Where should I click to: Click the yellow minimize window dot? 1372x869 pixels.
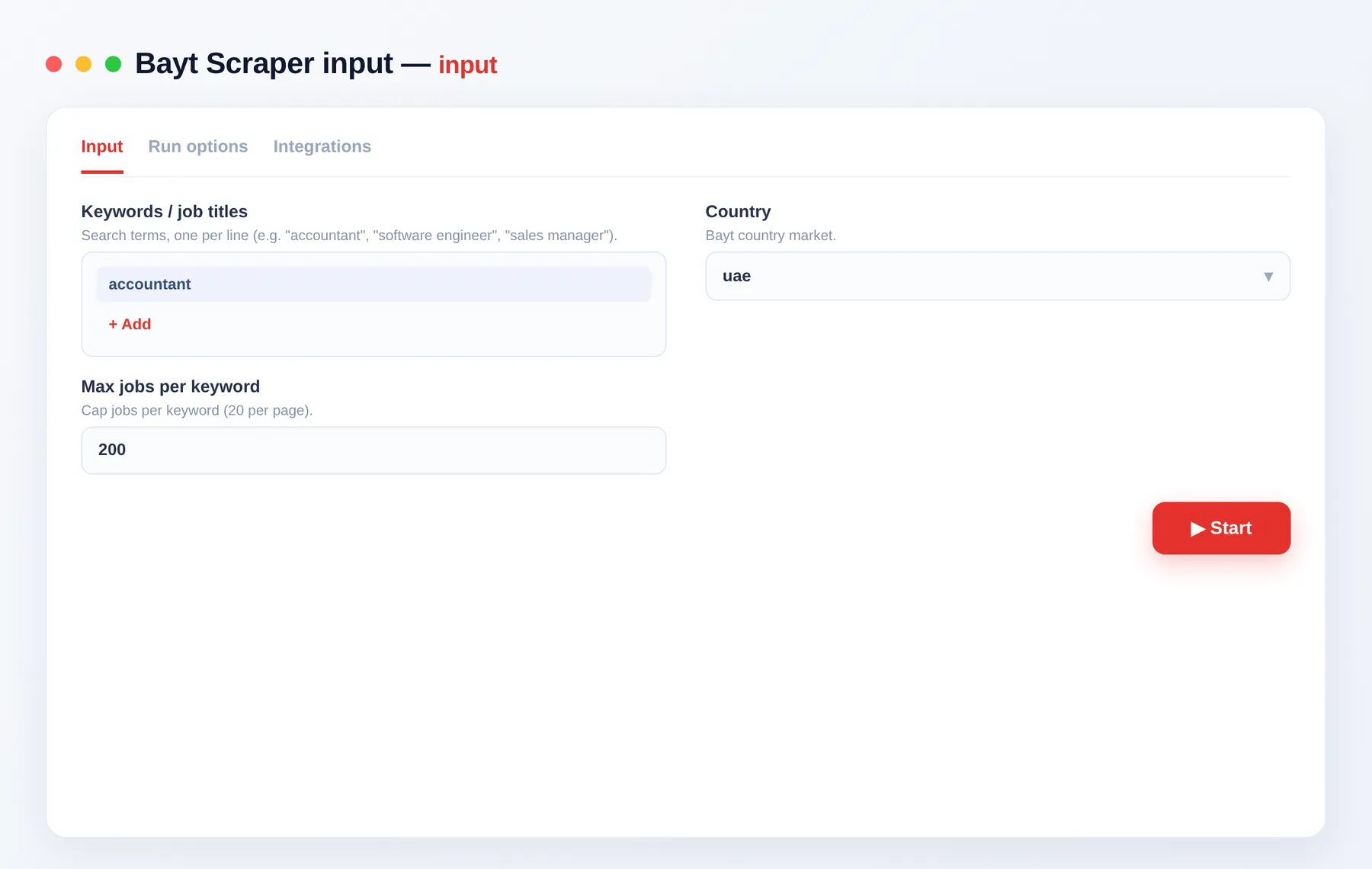(83, 64)
